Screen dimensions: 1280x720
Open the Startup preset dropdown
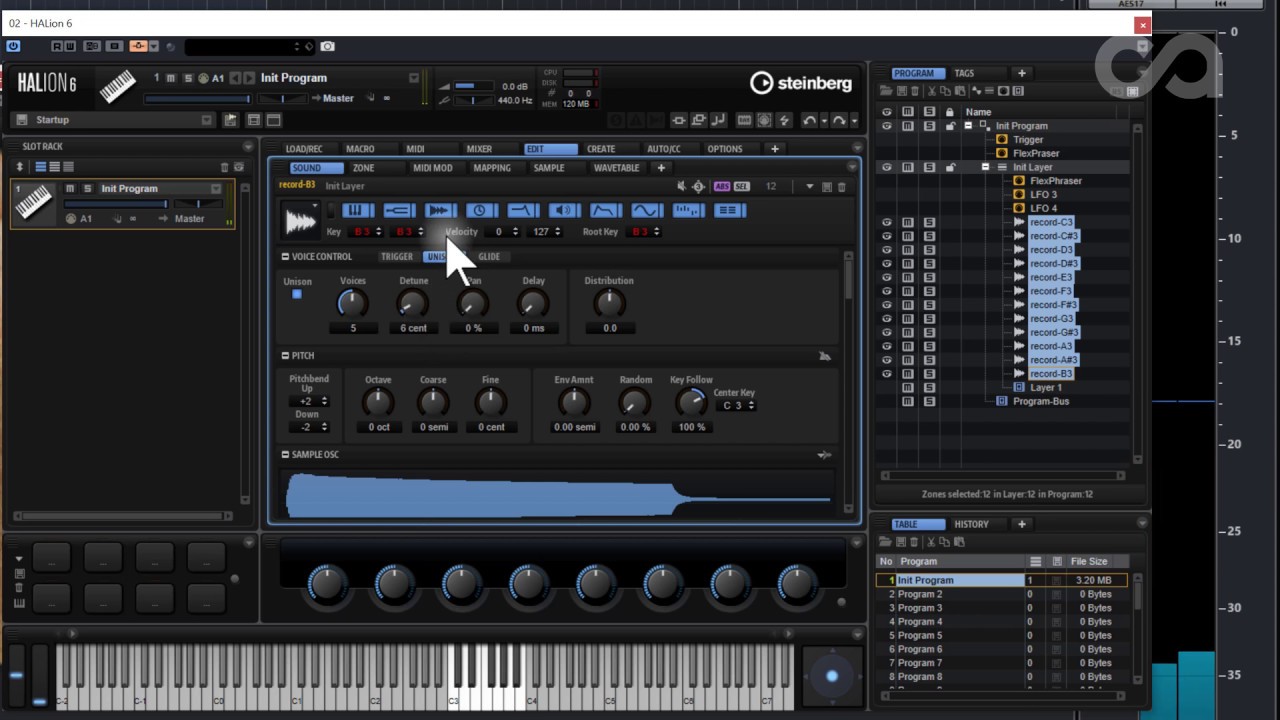pos(207,120)
